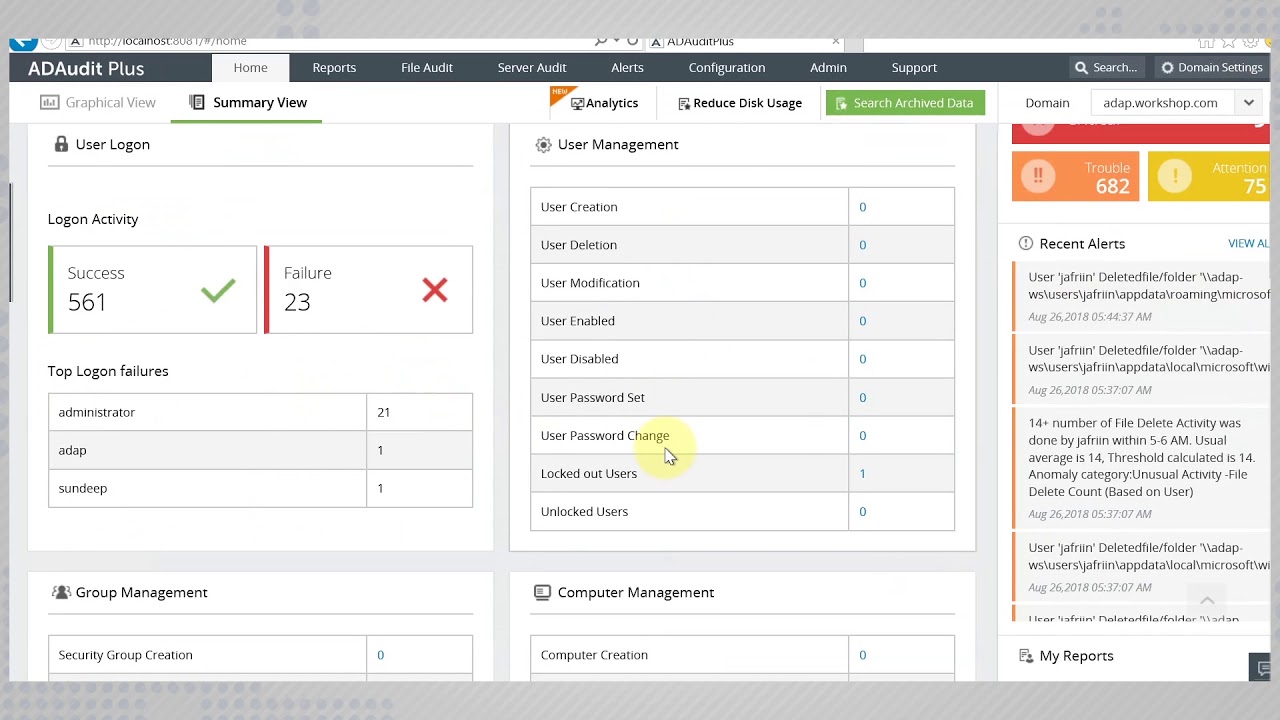1280x720 pixels.
Task: Click the Attention 75 tile
Action: tap(1209, 176)
